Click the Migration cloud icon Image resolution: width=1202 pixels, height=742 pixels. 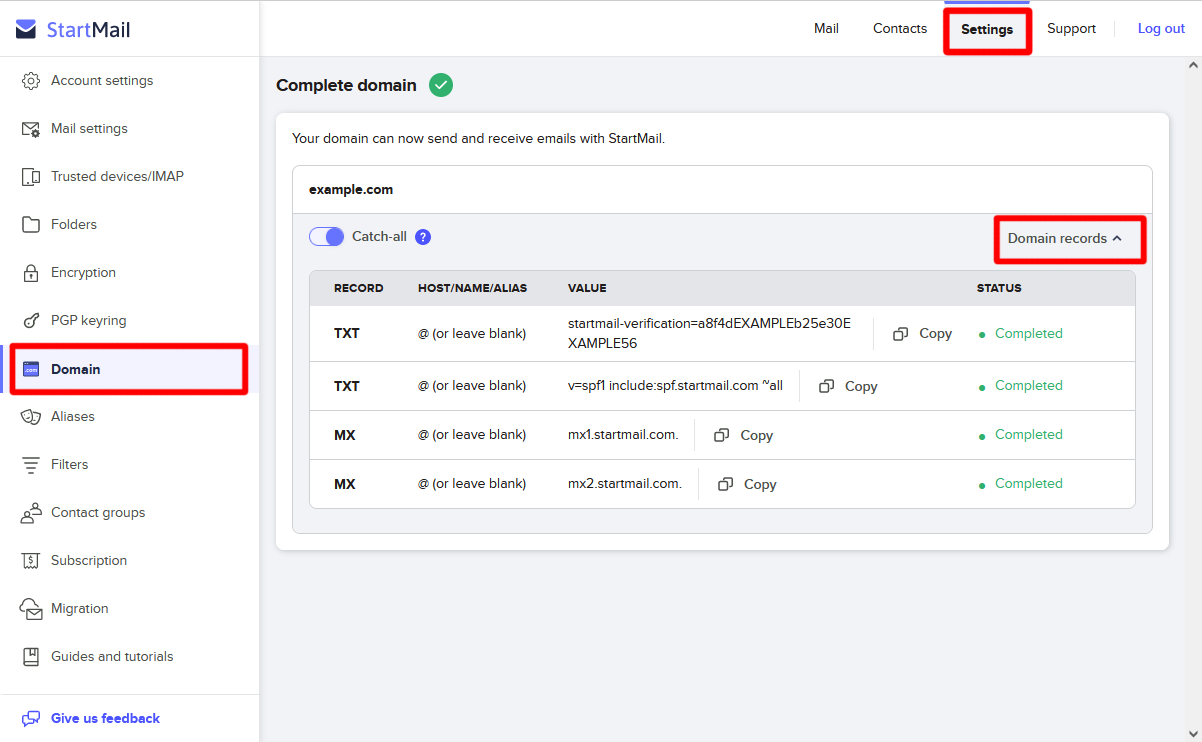pyautogui.click(x=31, y=609)
